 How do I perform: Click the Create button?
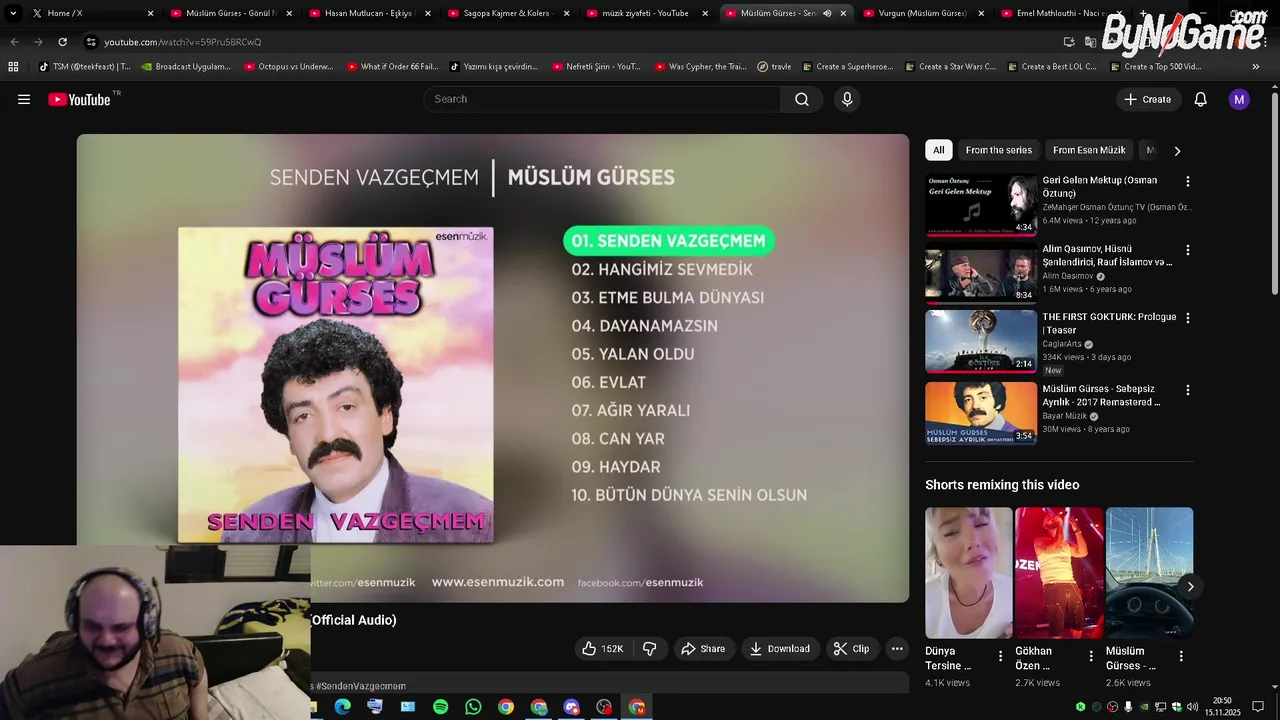tap(1148, 99)
